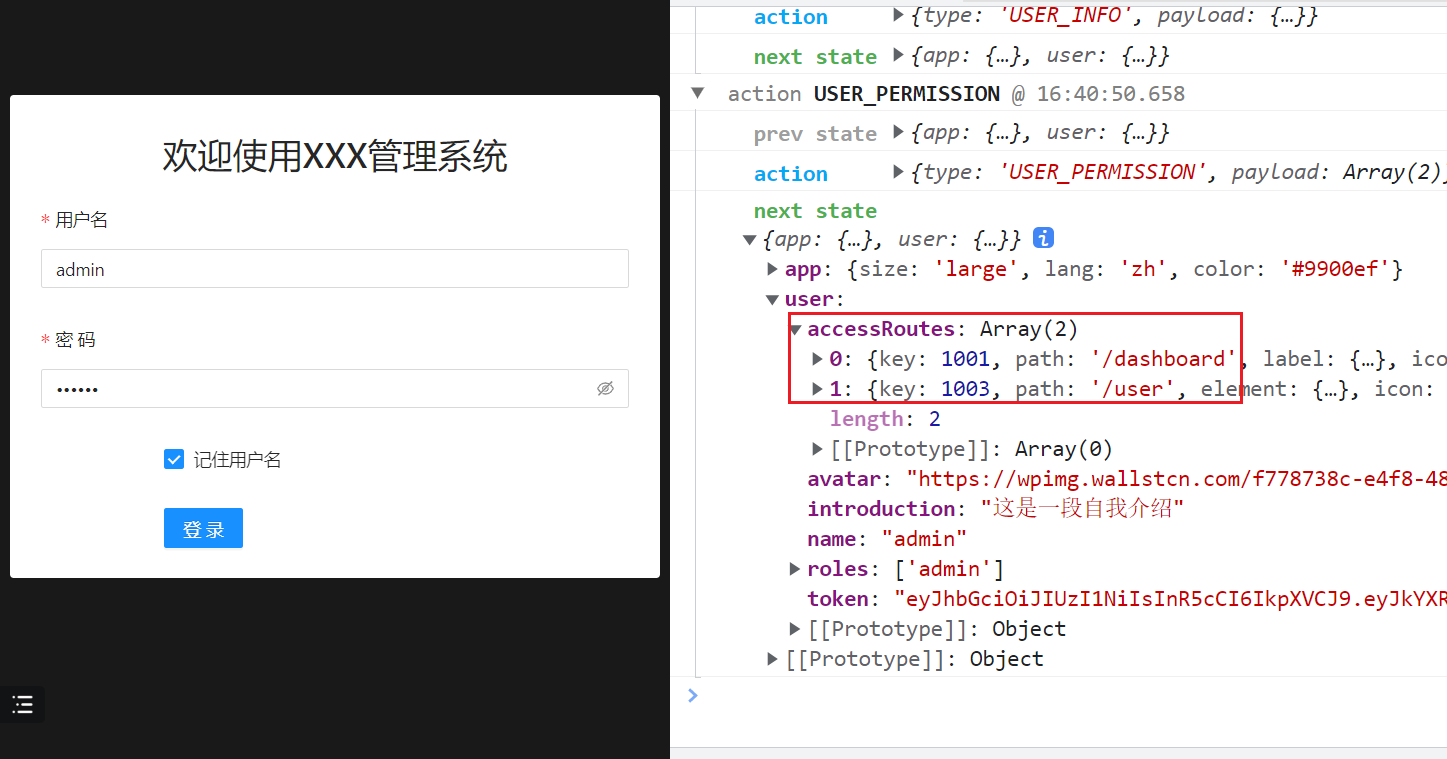The width and height of the screenshot is (1447, 759).
Task: Open the list menu icon at bottom left
Action: coord(22,704)
